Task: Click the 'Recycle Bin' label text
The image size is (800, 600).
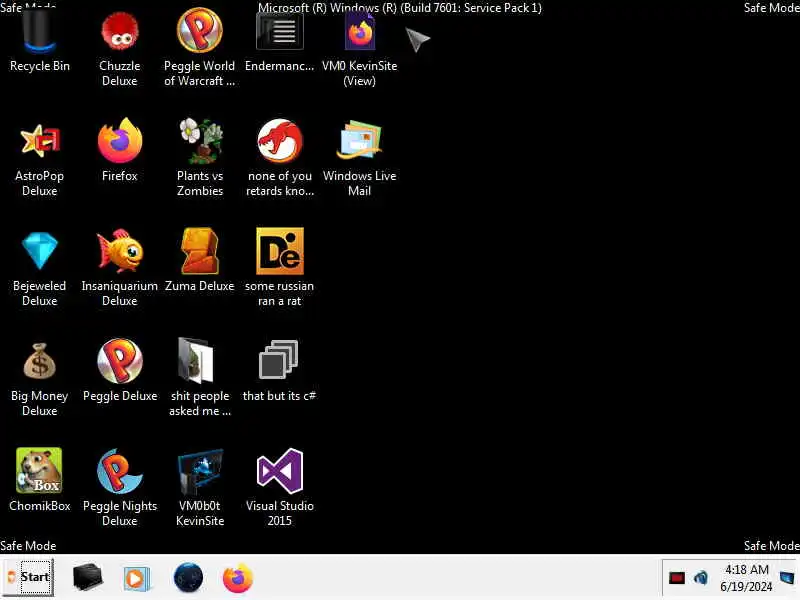Action: pos(40,66)
